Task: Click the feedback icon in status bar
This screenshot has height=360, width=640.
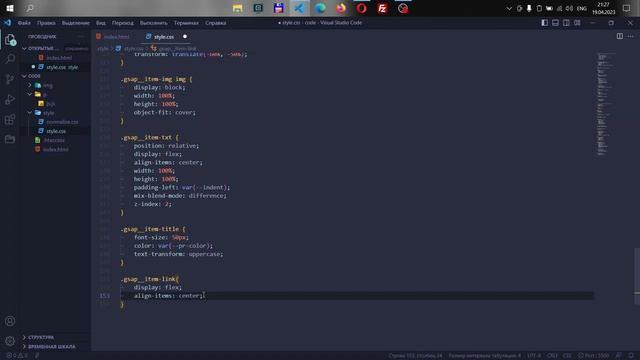Action: coord(619,356)
